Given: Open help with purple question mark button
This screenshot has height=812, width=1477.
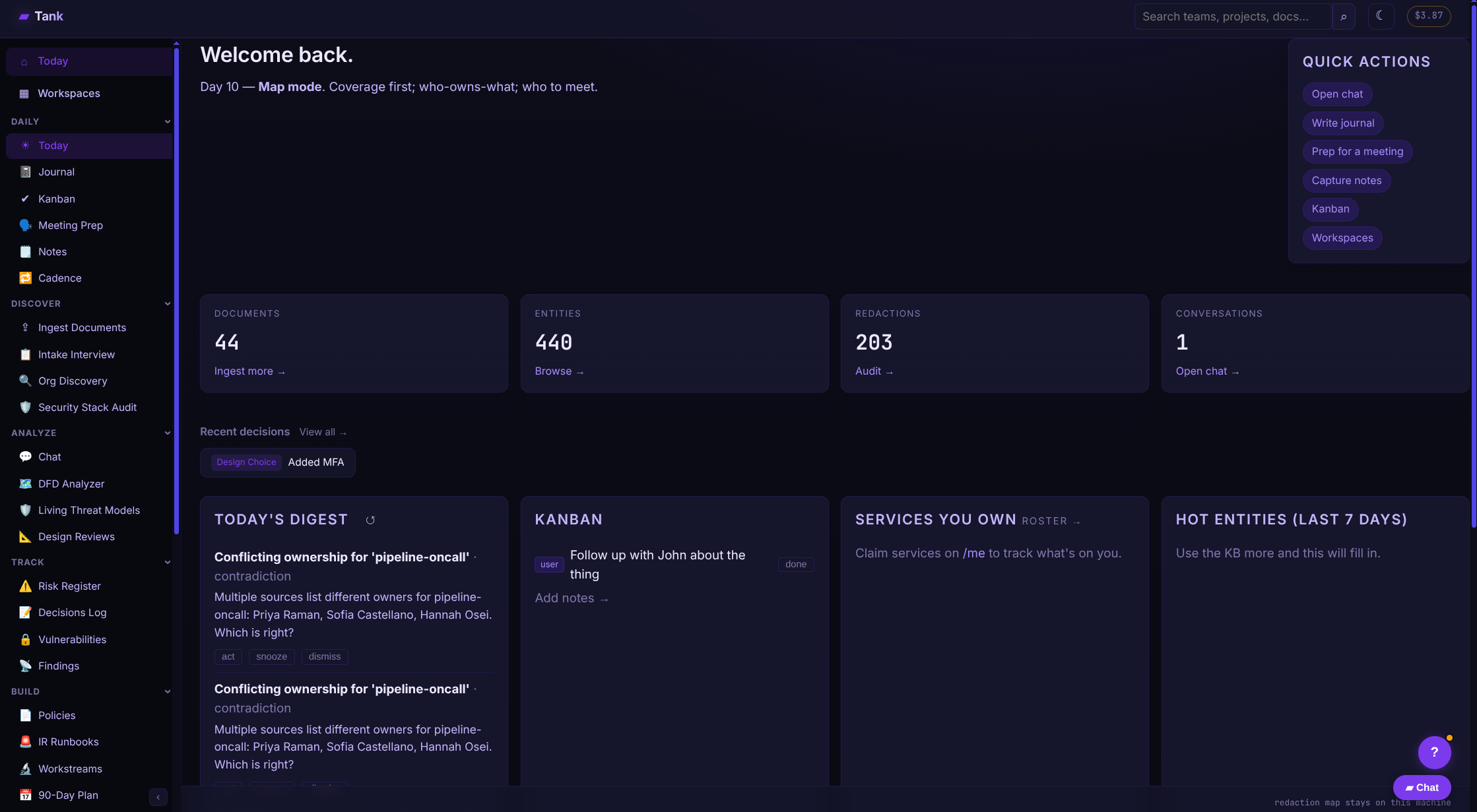Looking at the screenshot, I should point(1434,753).
